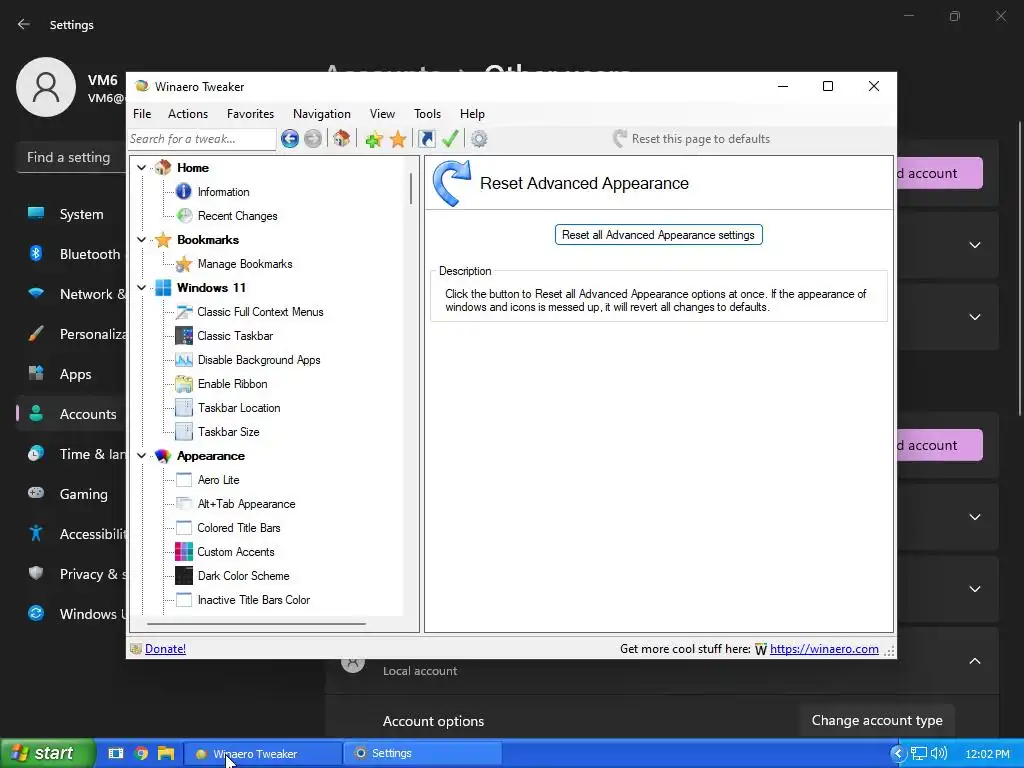
Task: Click the network tray icon in taskbar
Action: pyautogui.click(x=919, y=753)
